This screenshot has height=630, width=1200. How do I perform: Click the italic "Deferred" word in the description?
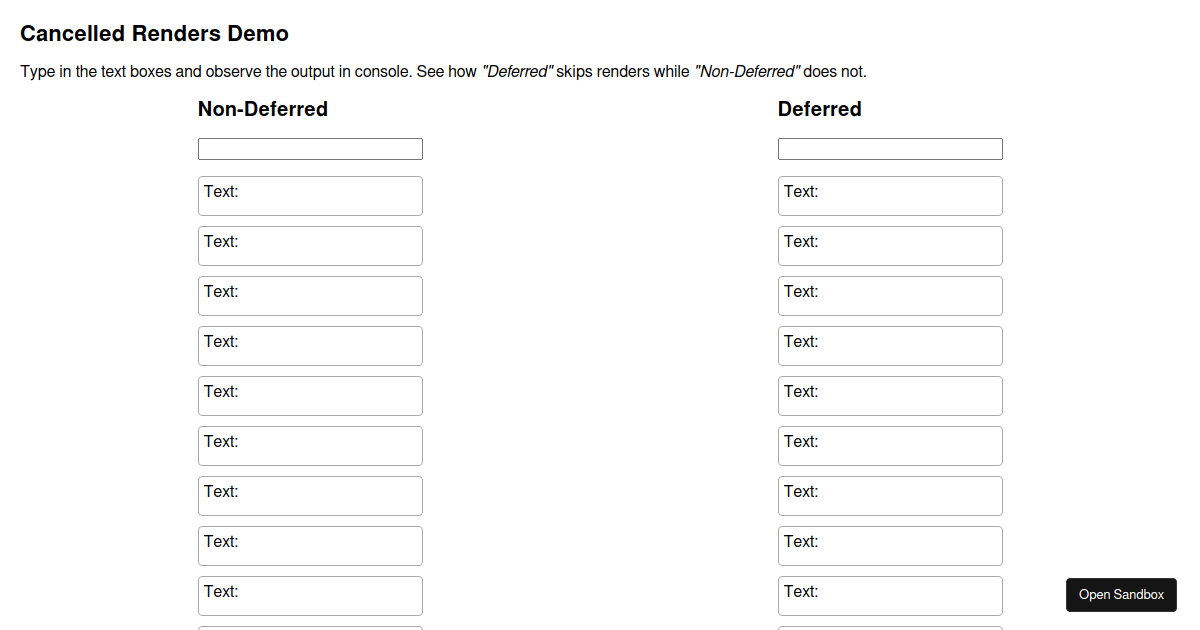point(518,72)
